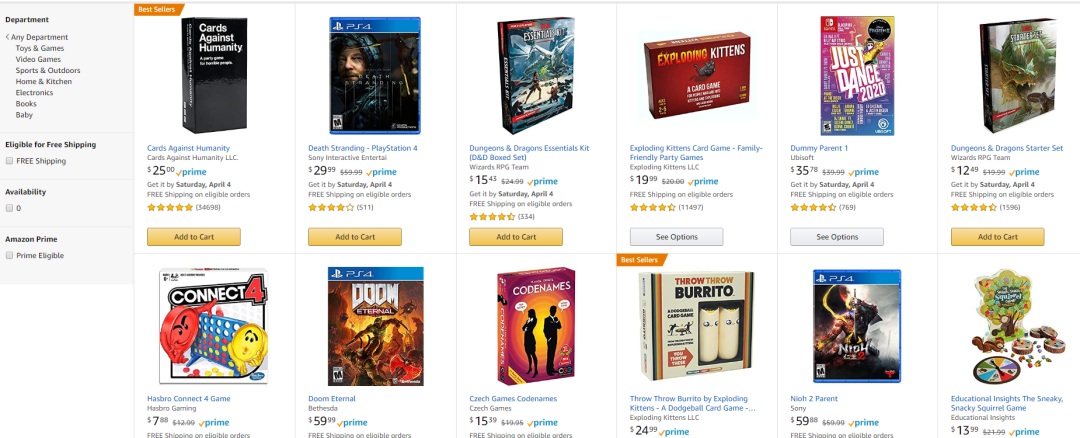Click the Best Sellers badge on Cards Against Humanity
This screenshot has width=1080, height=438.
[x=159, y=9]
